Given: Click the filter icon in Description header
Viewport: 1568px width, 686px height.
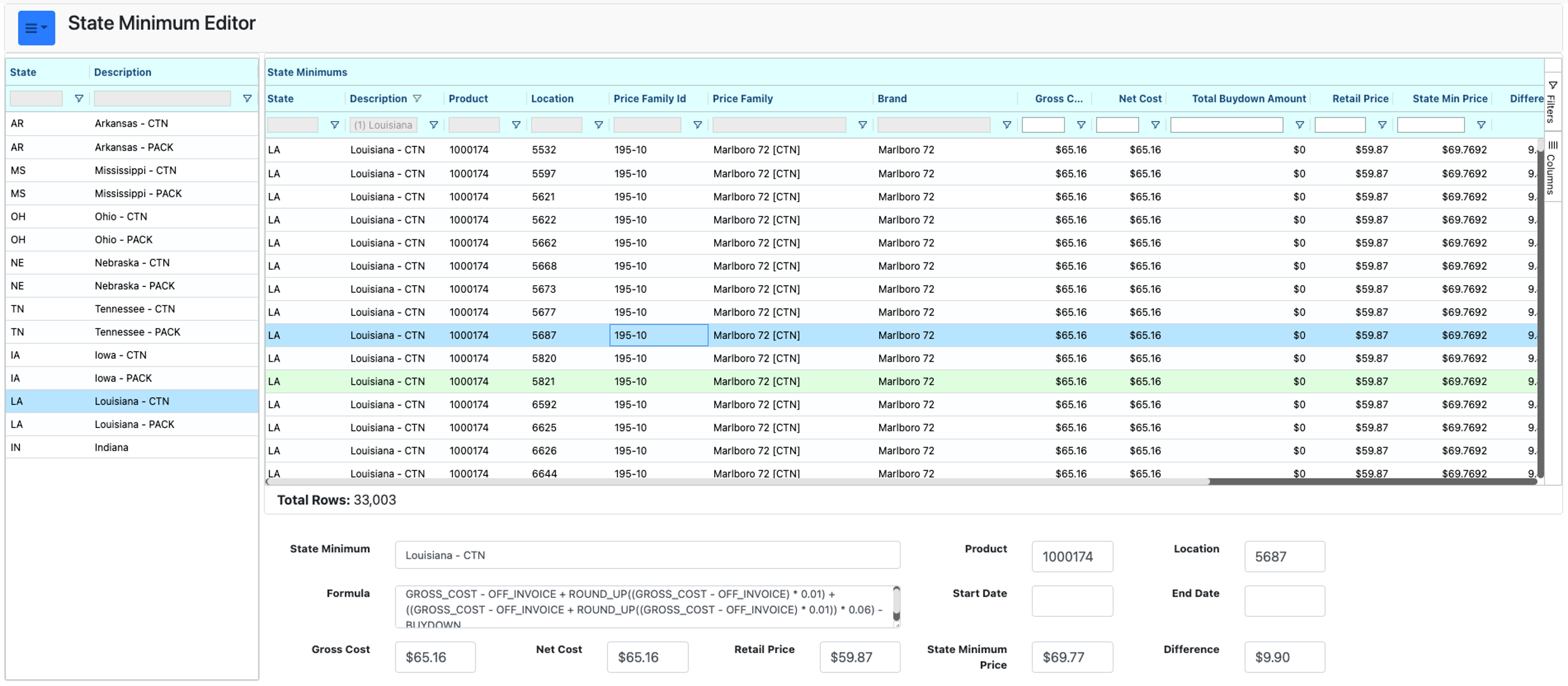Looking at the screenshot, I should 417,98.
